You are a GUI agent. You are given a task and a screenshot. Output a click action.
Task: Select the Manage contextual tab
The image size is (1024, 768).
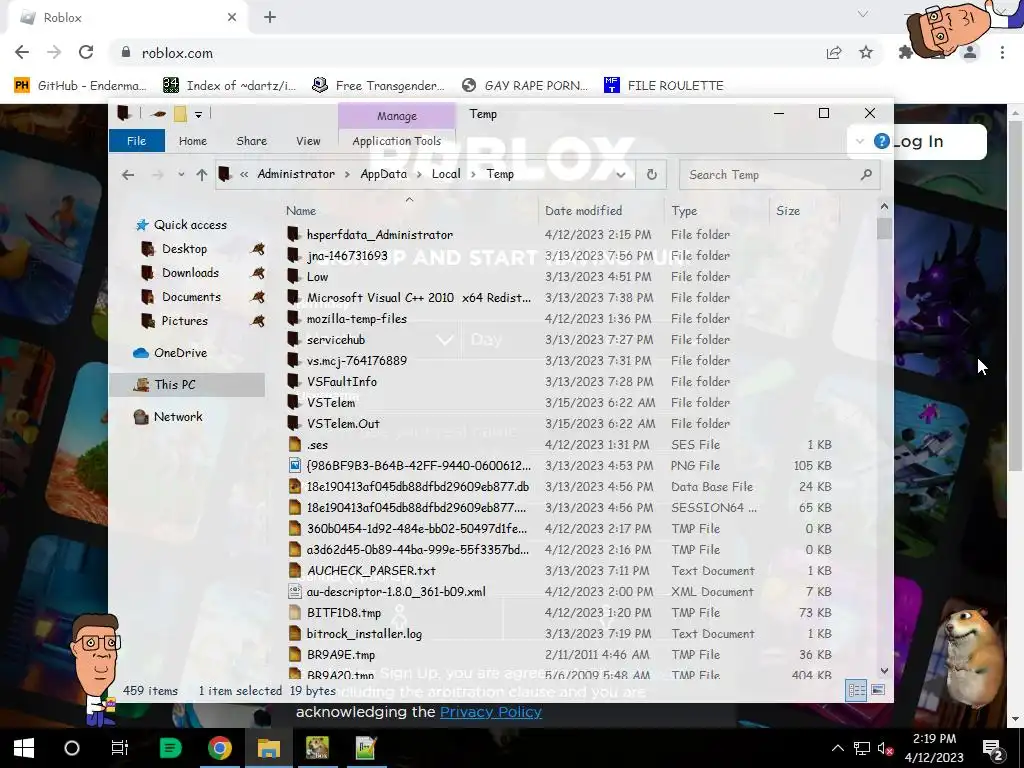tap(396, 116)
